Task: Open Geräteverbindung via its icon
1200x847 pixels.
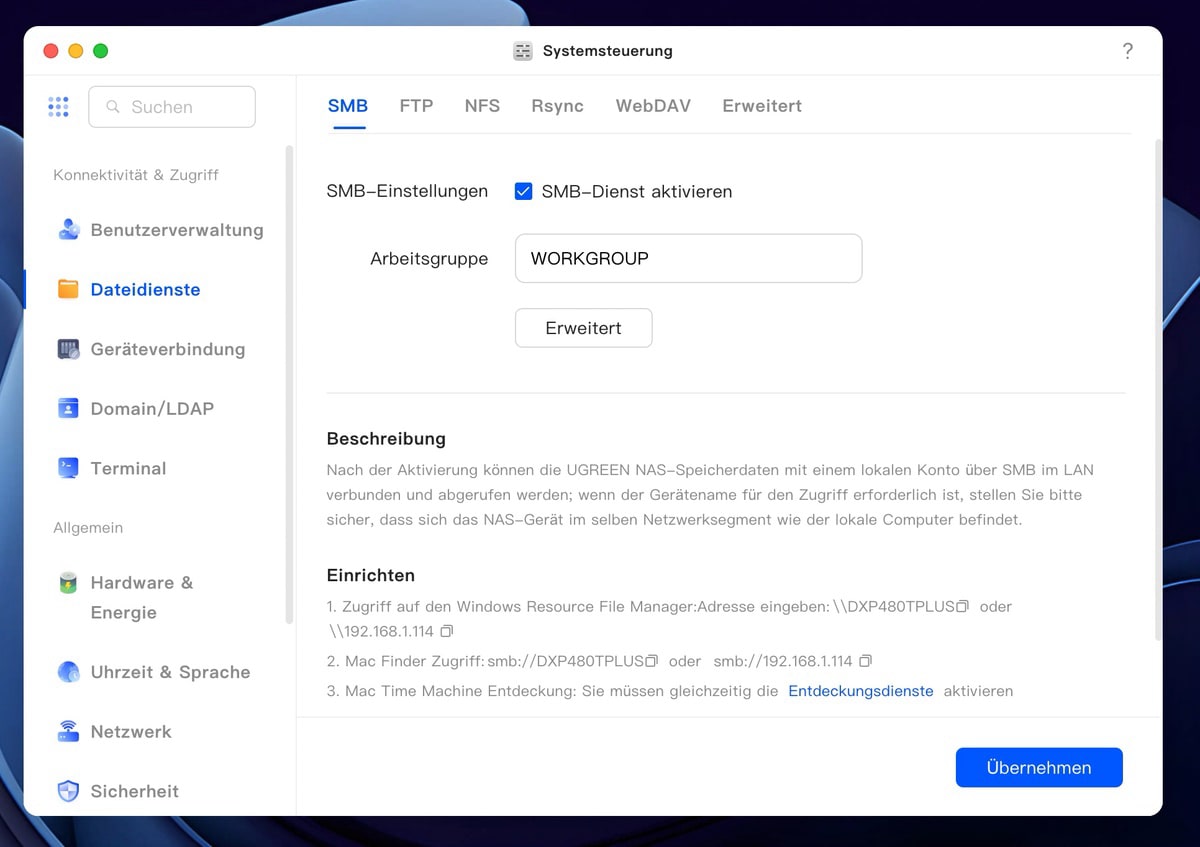Action: pyautogui.click(x=68, y=349)
